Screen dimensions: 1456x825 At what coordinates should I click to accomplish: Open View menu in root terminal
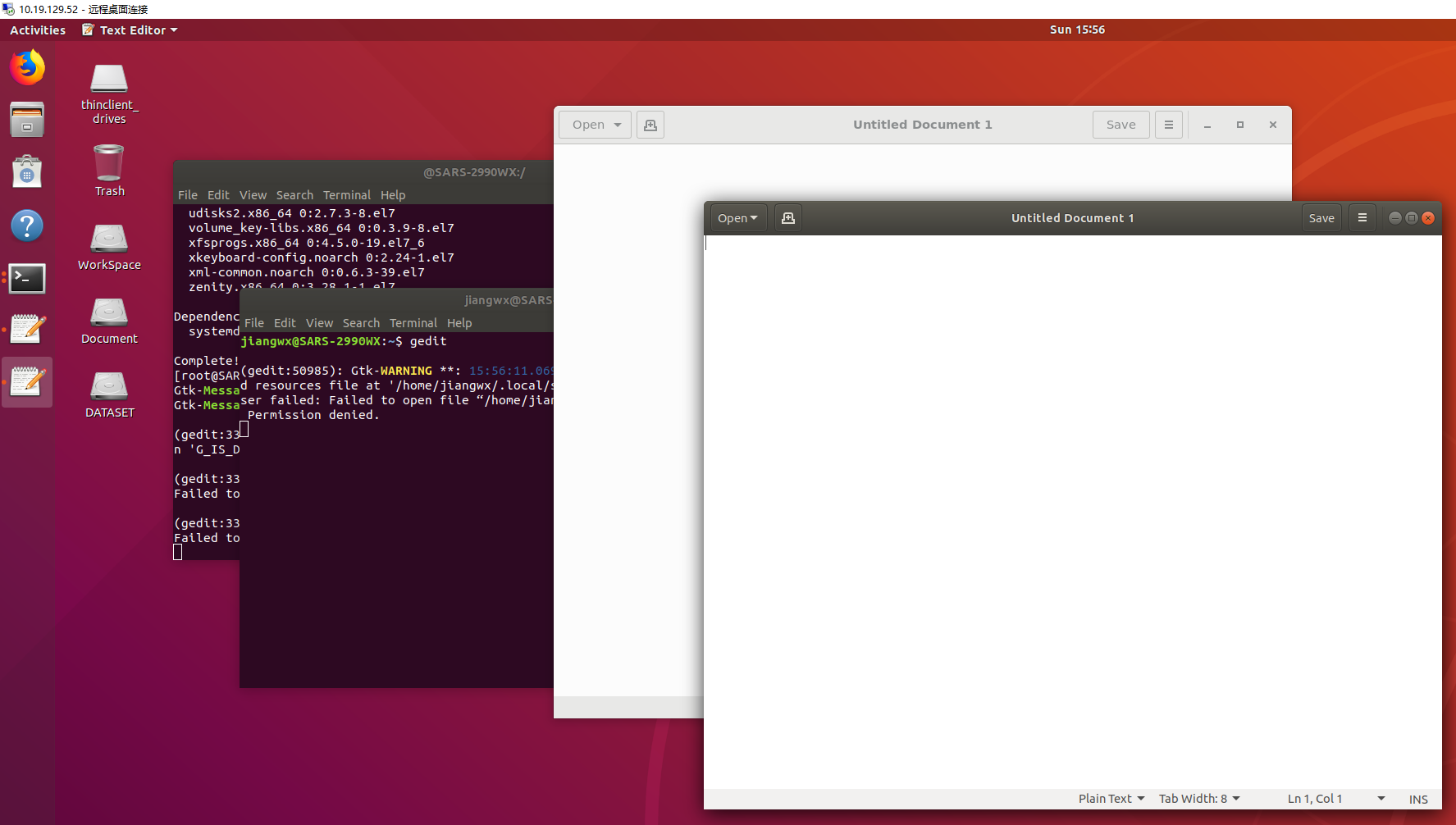[x=253, y=195]
